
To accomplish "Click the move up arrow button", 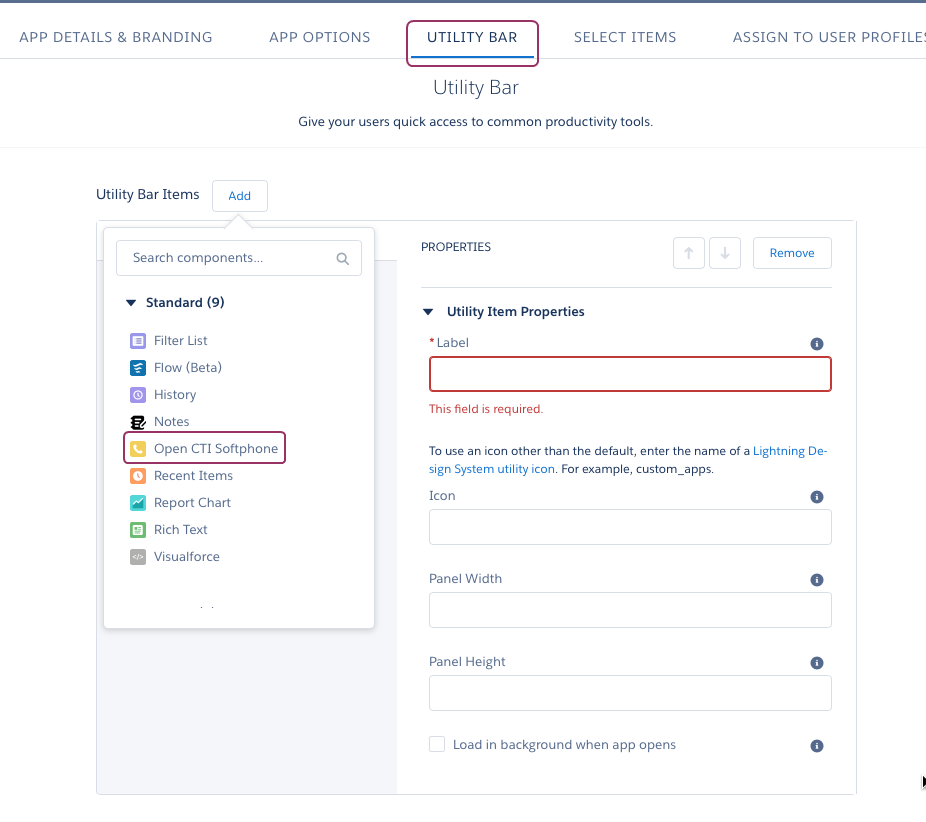I will (689, 253).
